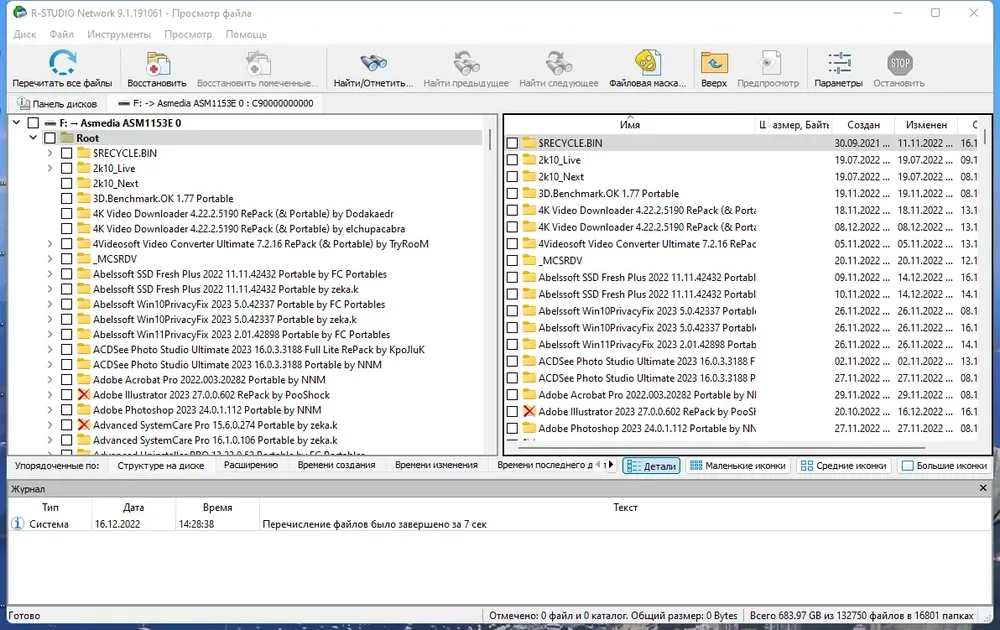
Task: Collapse the F: Asmedia ASM1153E drive node
Action: click(17, 122)
